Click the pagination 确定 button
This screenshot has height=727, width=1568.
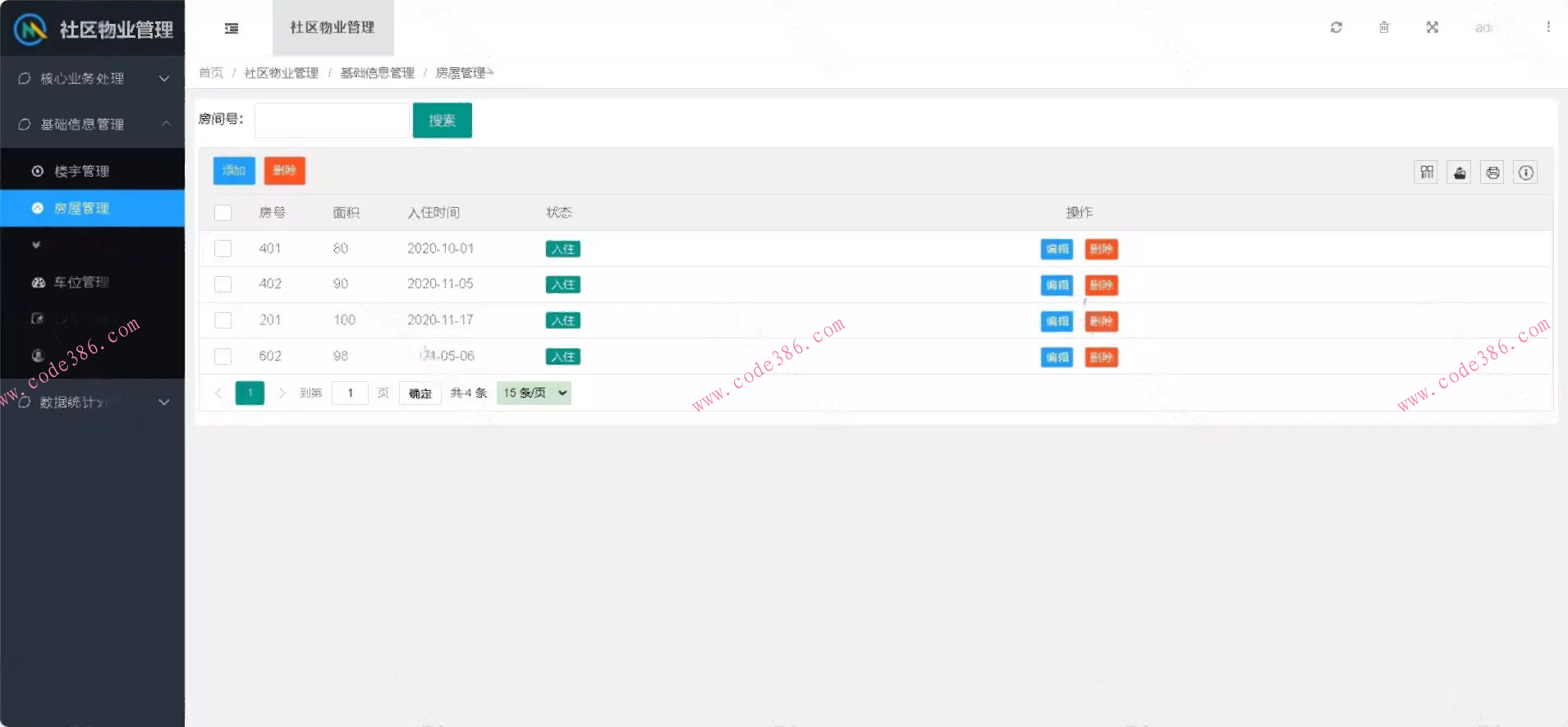(x=420, y=393)
